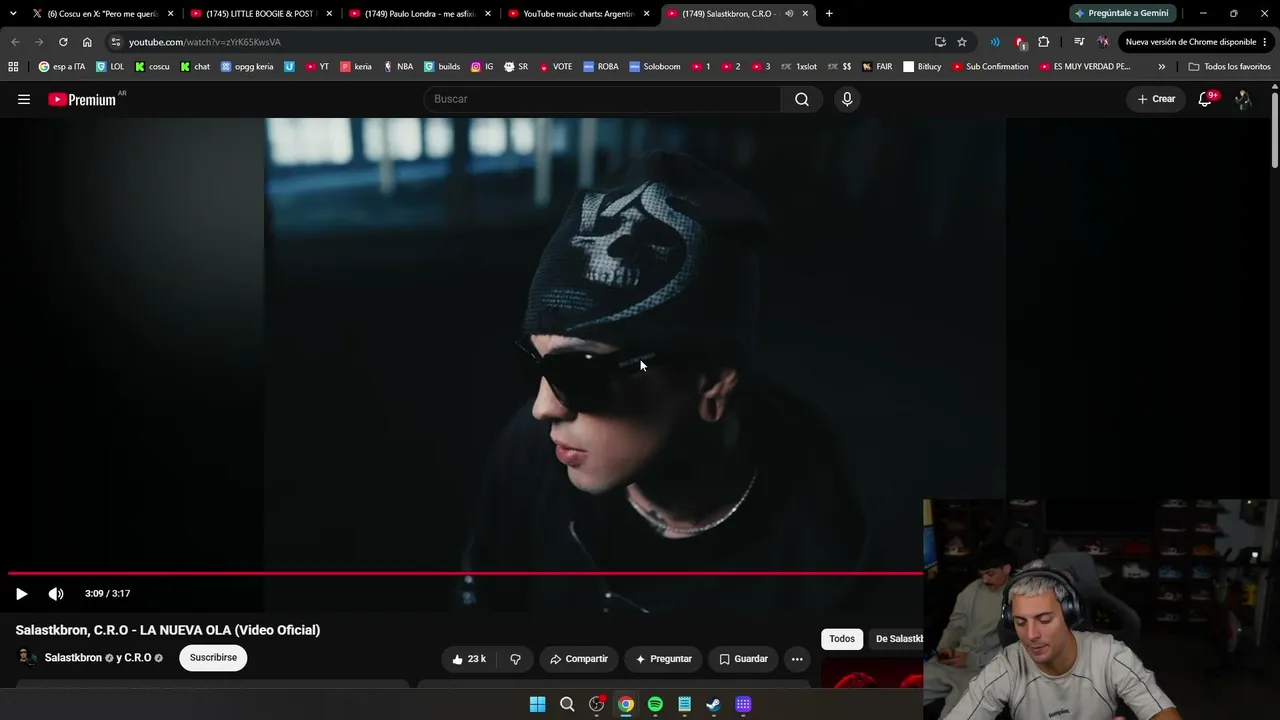1280x720 pixels.
Task: Open the opgg keria bookmark
Action: click(x=246, y=67)
